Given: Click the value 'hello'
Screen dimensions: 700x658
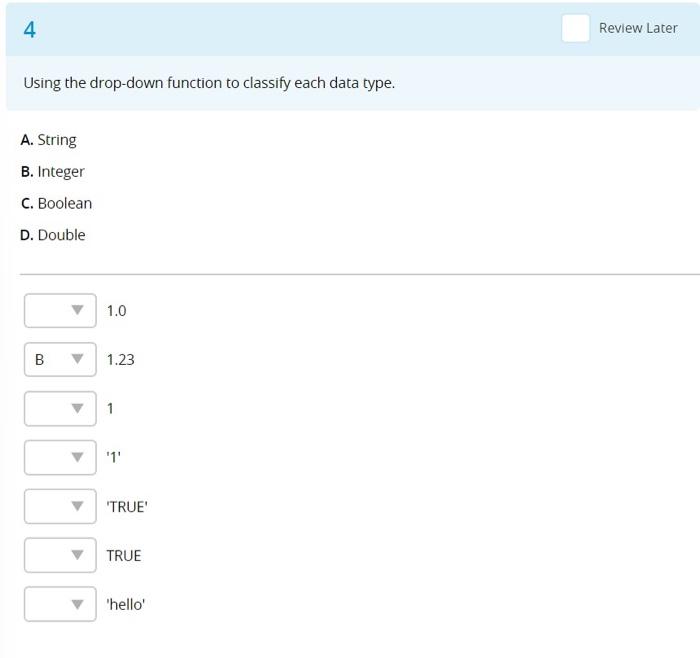Looking at the screenshot, I should pos(125,604).
